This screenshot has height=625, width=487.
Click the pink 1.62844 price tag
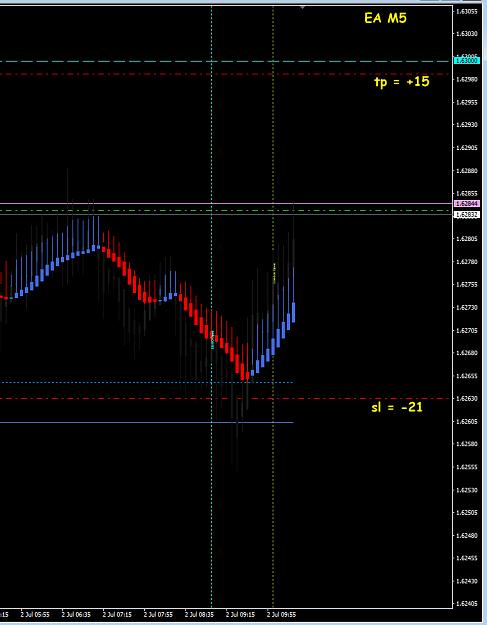[467, 204]
